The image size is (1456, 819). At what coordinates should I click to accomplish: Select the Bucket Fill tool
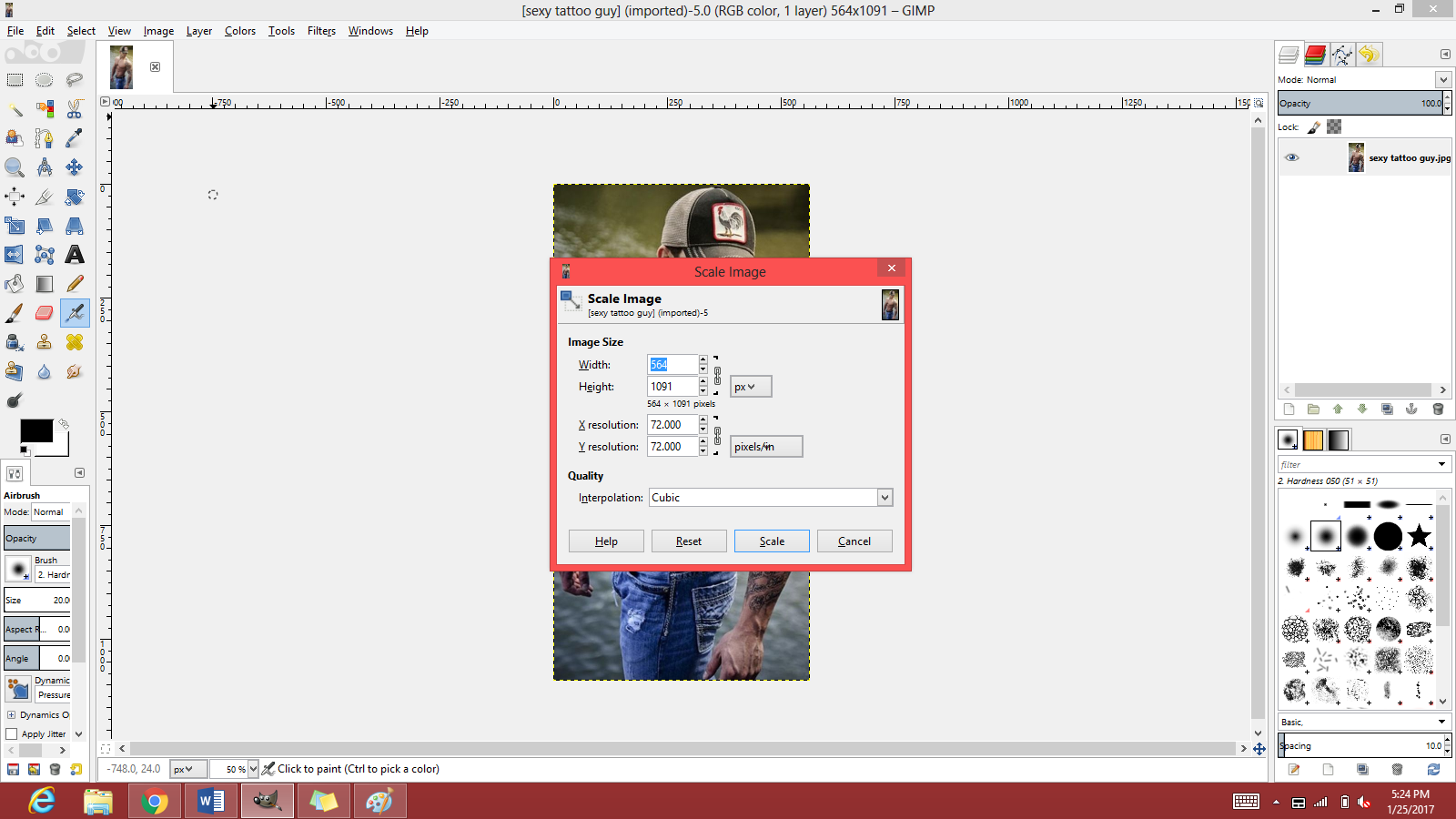tap(15, 284)
